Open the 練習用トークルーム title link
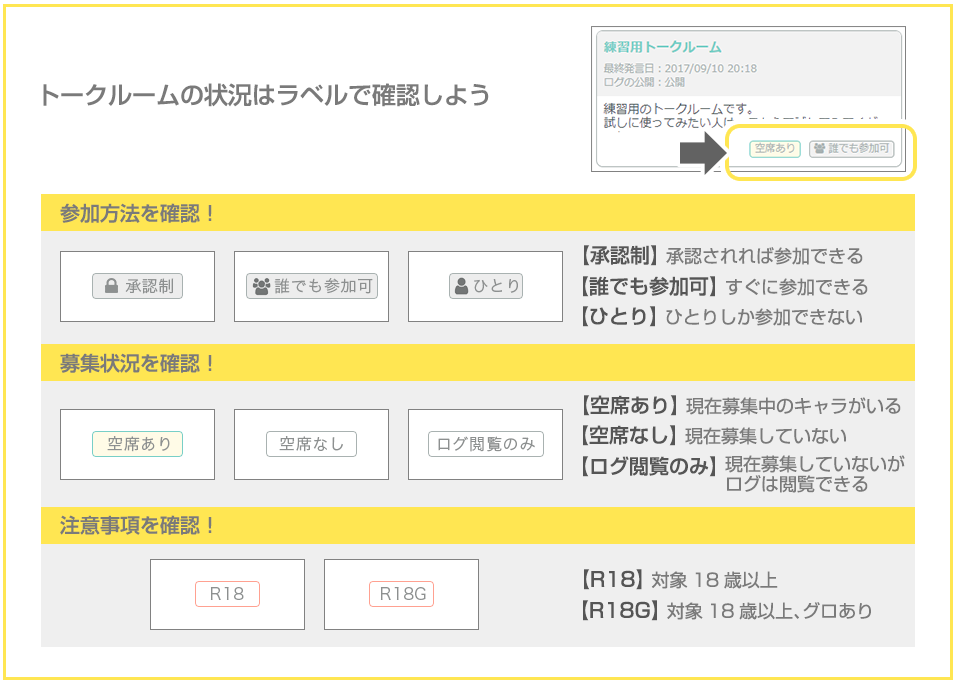This screenshot has height=683, width=956. [662, 47]
